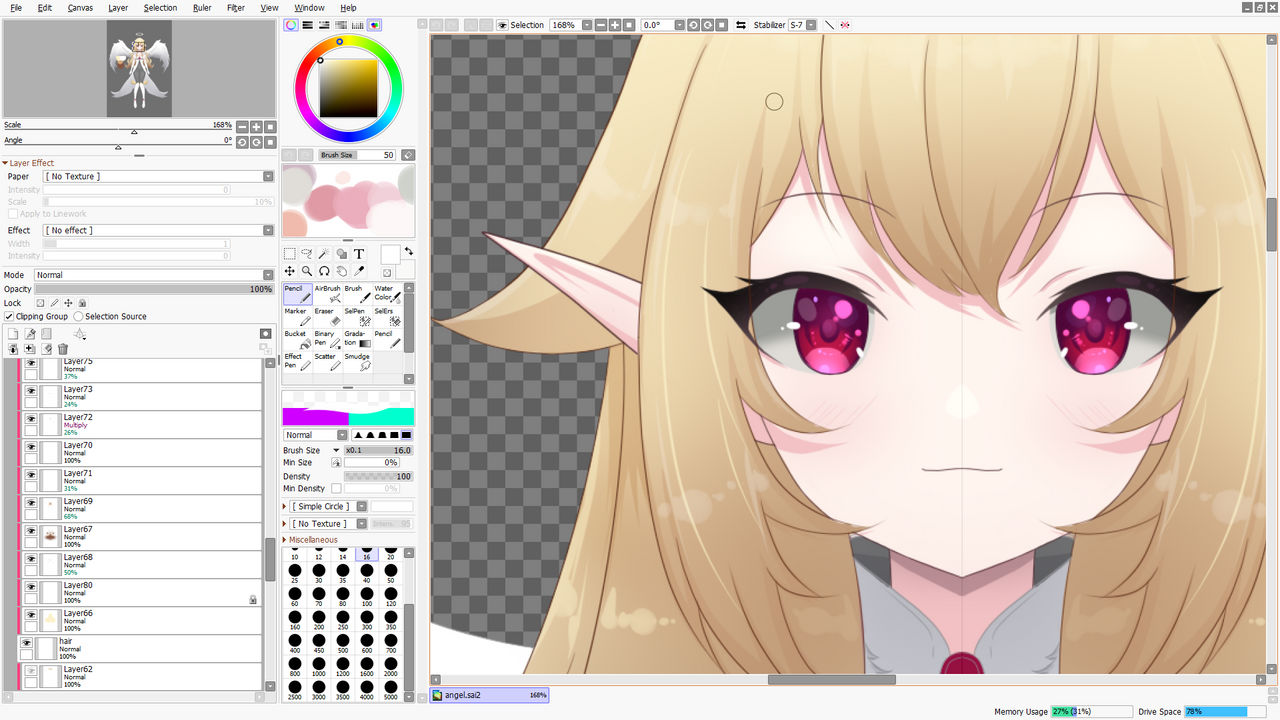
Task: Activate the Text tool
Action: pyautogui.click(x=359, y=253)
